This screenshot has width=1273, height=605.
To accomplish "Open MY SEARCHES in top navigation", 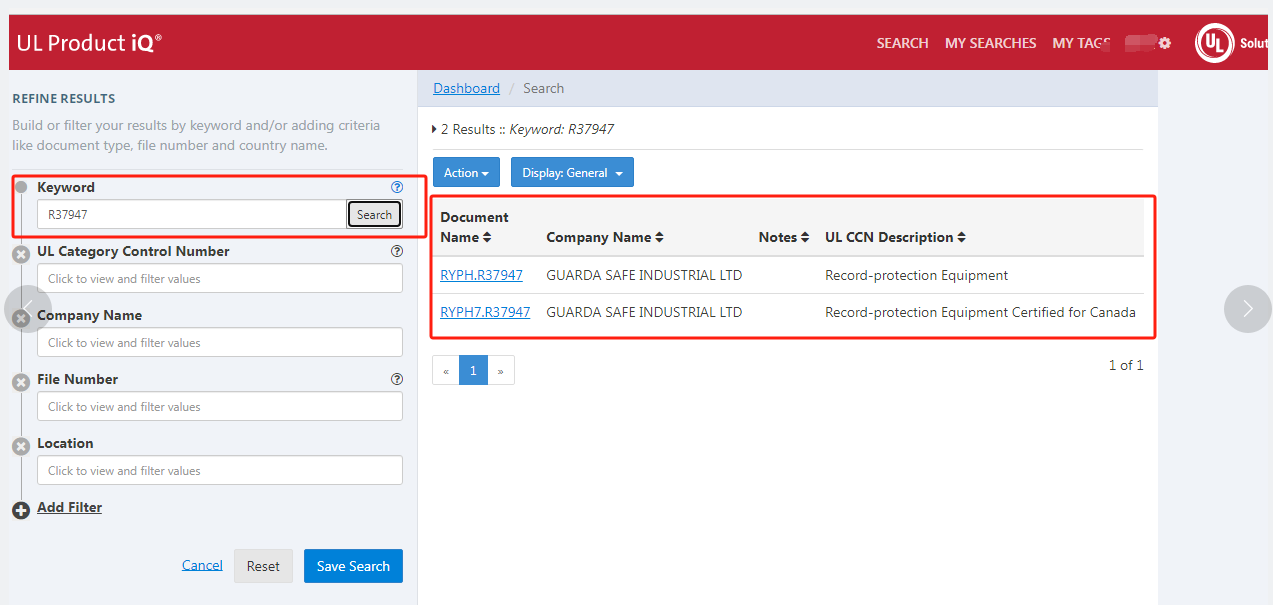I will 990,43.
